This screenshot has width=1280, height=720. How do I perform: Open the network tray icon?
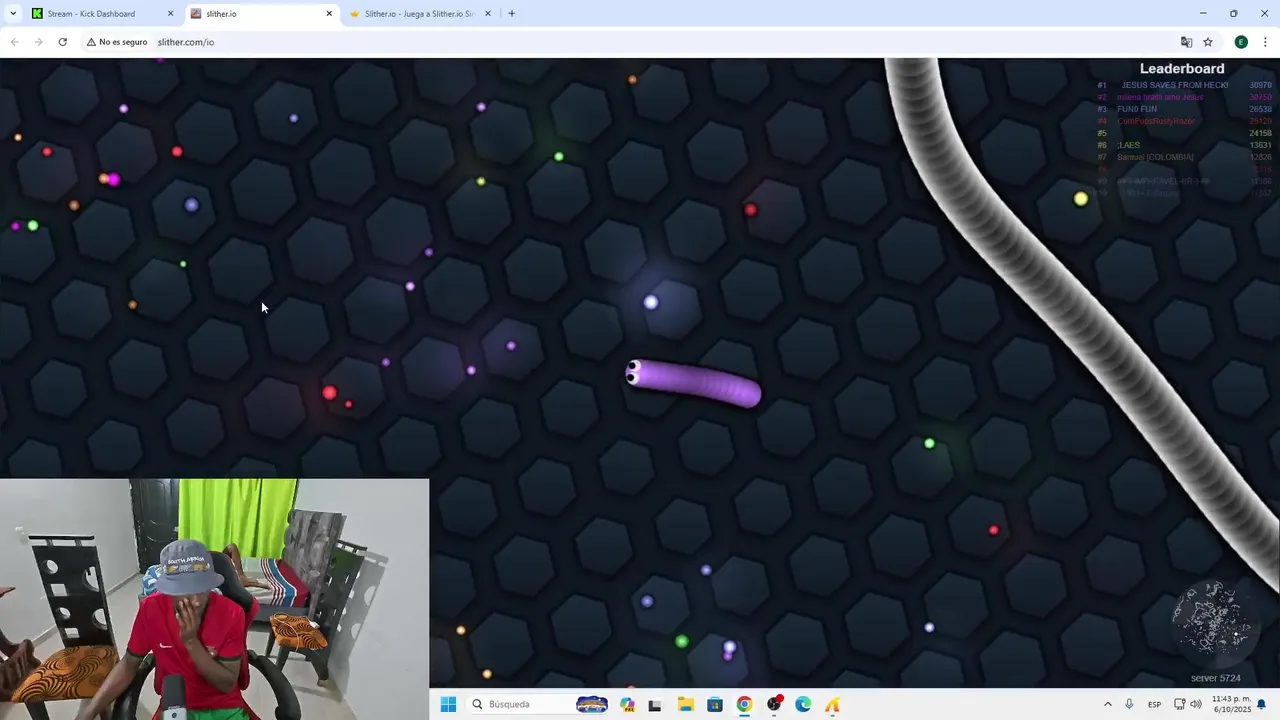tap(1180, 704)
